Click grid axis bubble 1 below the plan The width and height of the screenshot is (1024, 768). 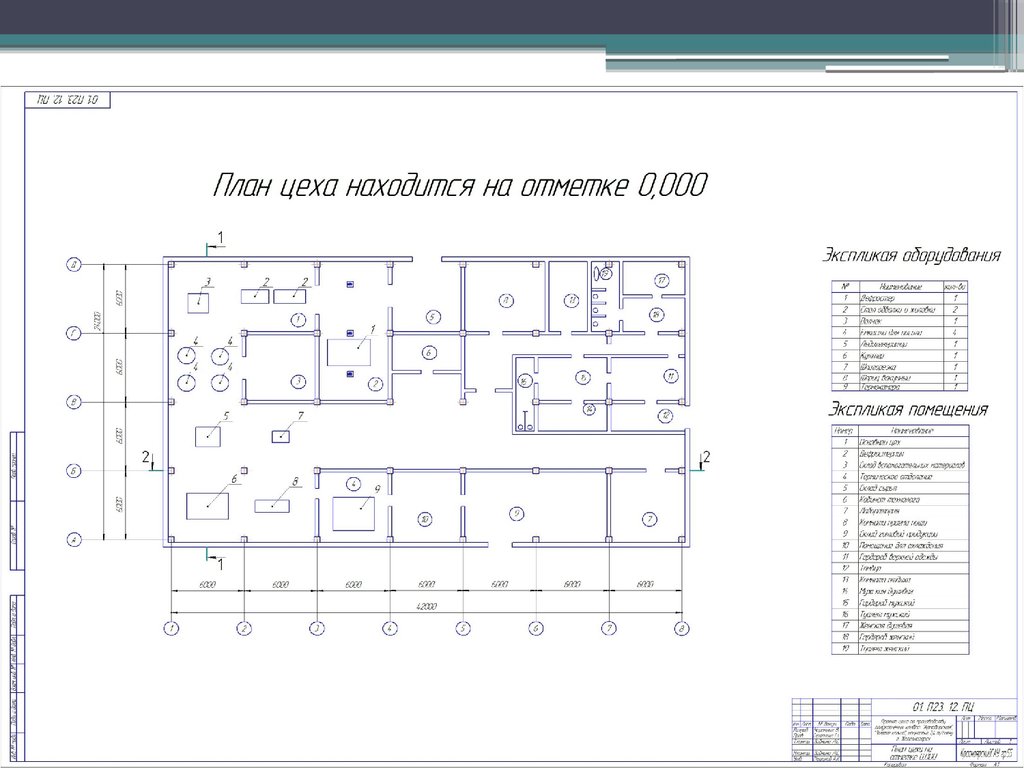point(171,628)
